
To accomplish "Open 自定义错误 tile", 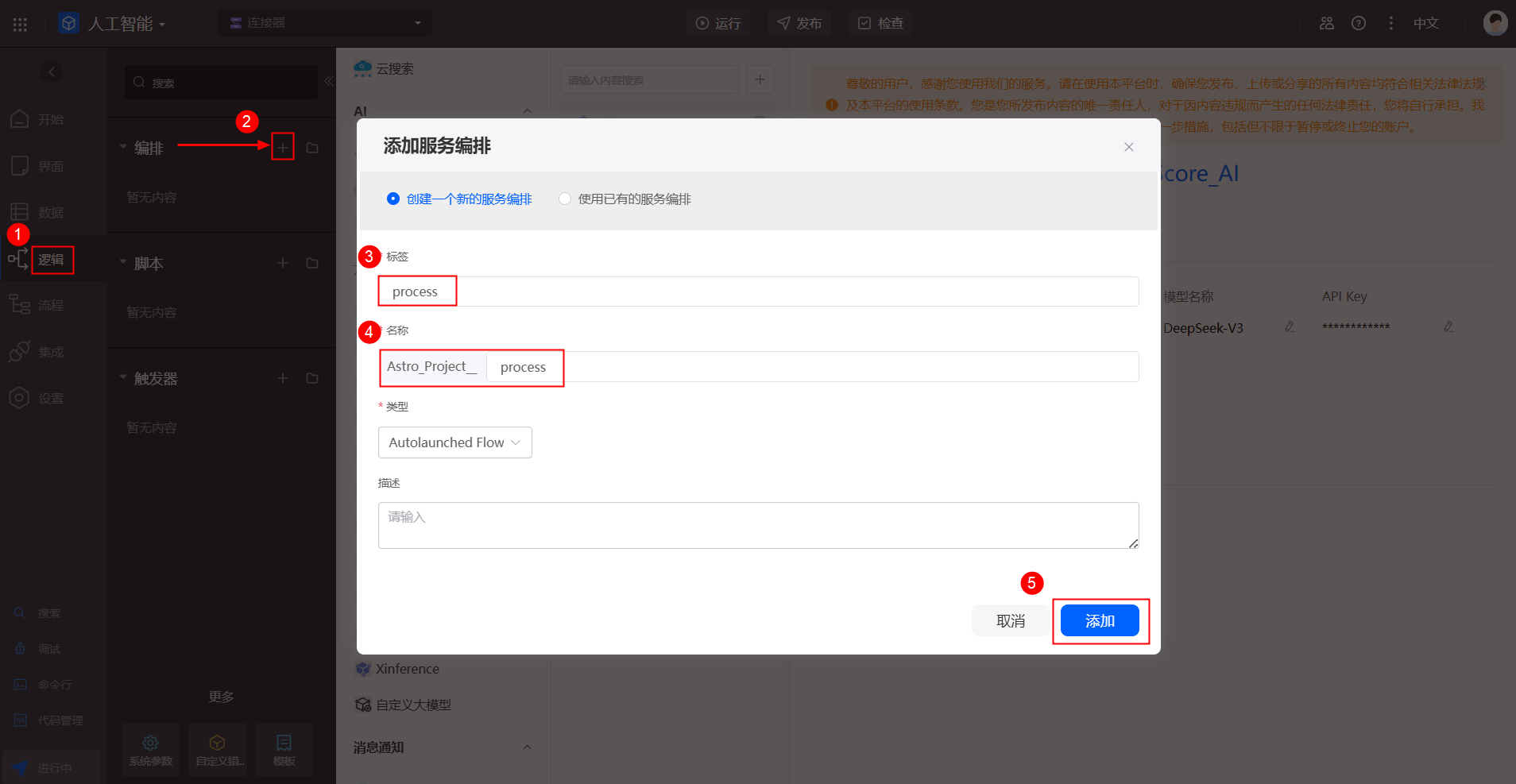I will [217, 750].
